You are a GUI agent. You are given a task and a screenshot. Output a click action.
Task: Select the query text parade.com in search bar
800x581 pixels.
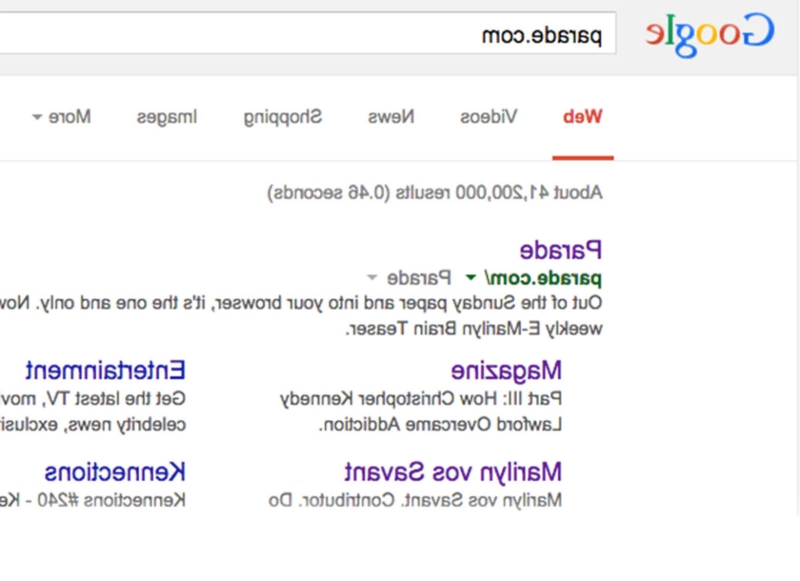pyautogui.click(x=556, y=33)
